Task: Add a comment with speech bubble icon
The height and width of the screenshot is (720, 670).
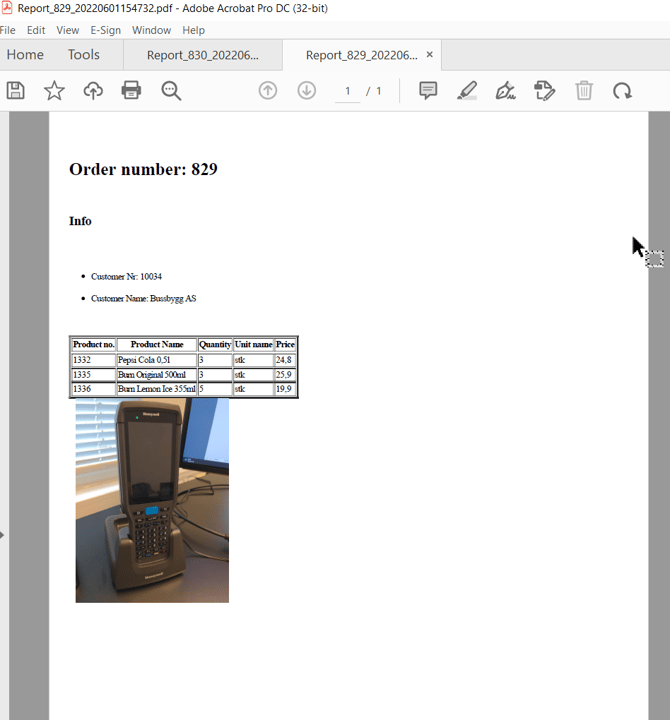Action: click(x=428, y=91)
